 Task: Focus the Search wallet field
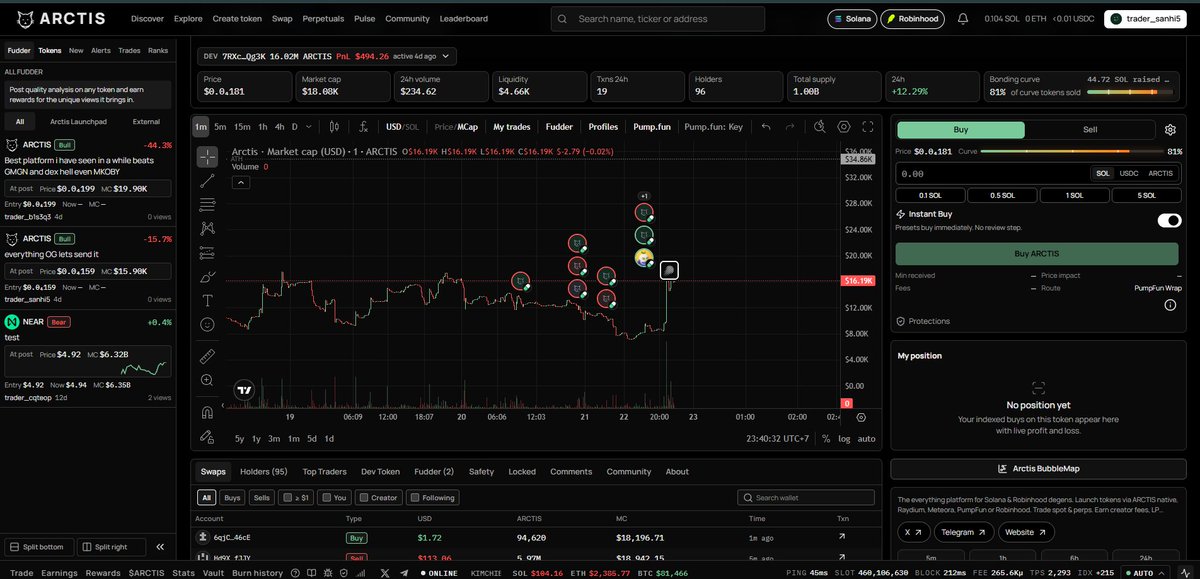[x=808, y=497]
